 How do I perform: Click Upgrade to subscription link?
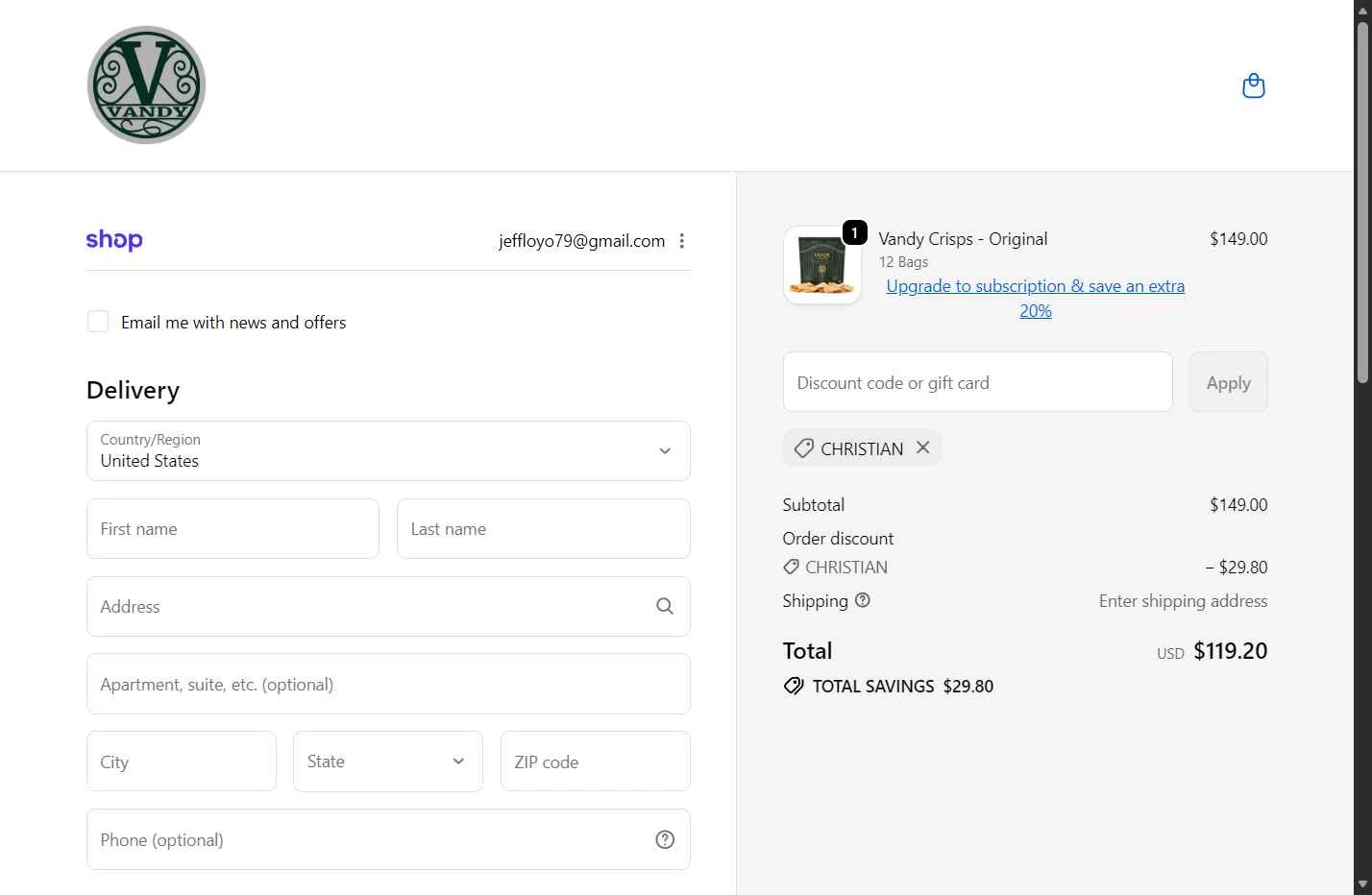[x=1035, y=299]
